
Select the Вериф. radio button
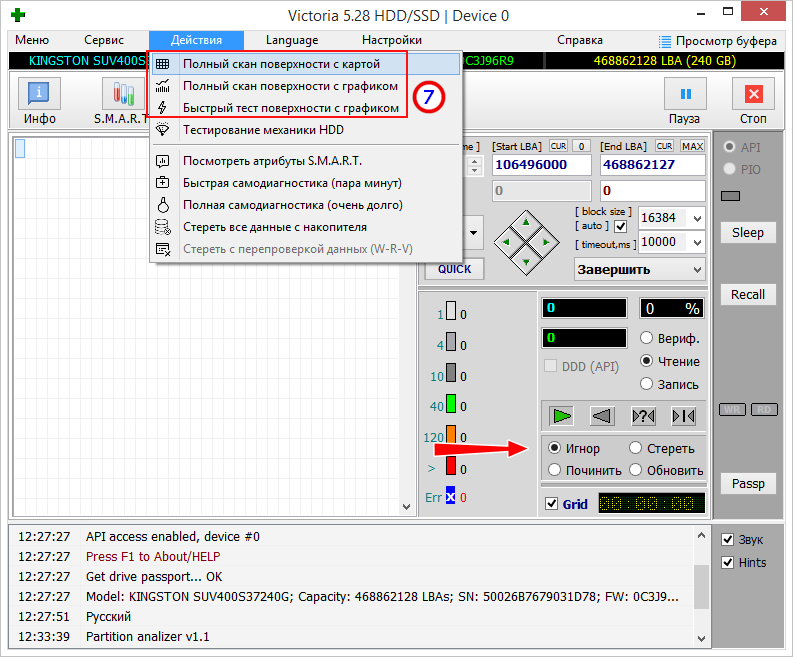pos(646,338)
